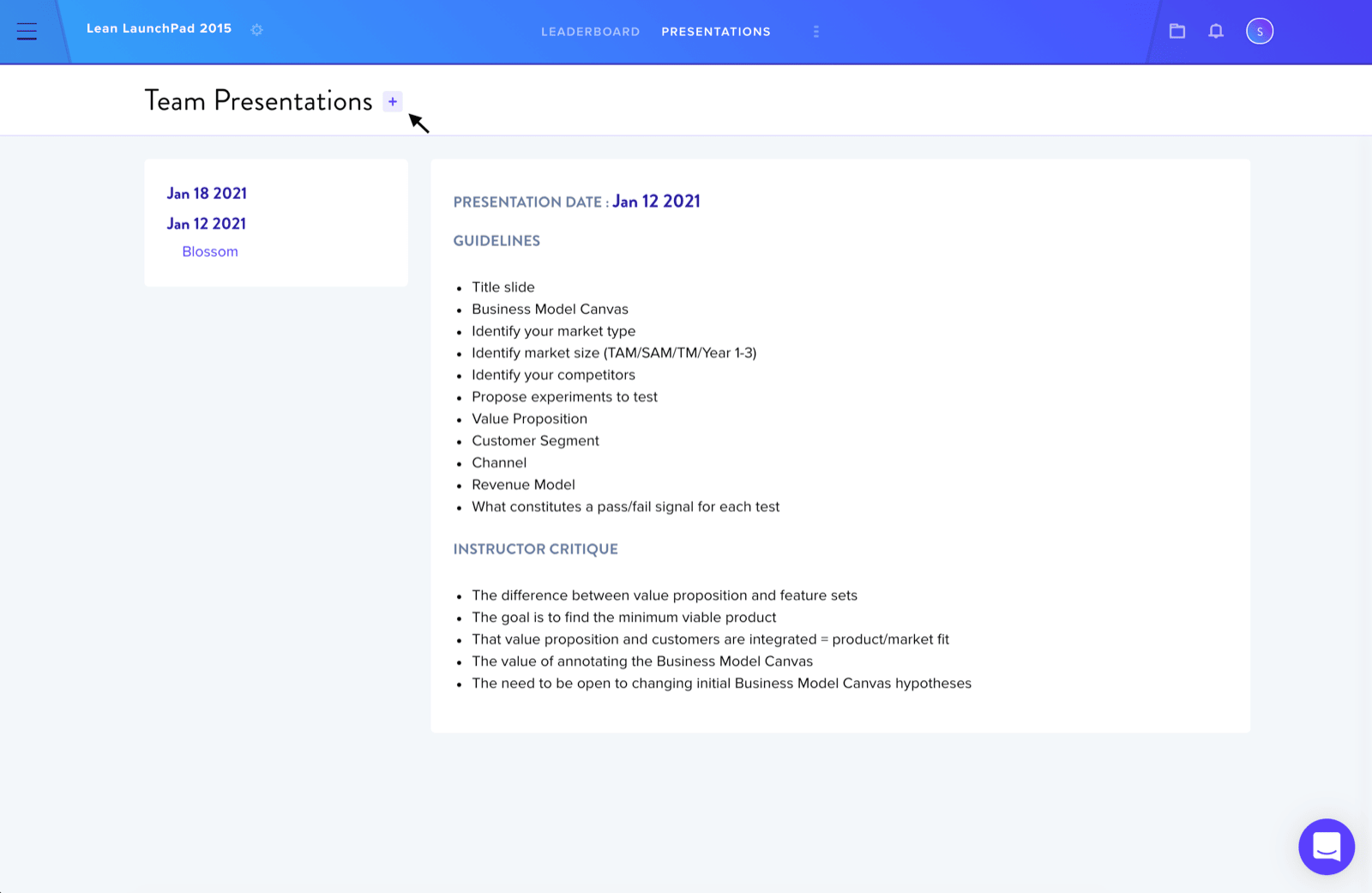Click the INSTRUCTOR CRITIQUE heading

536,549
